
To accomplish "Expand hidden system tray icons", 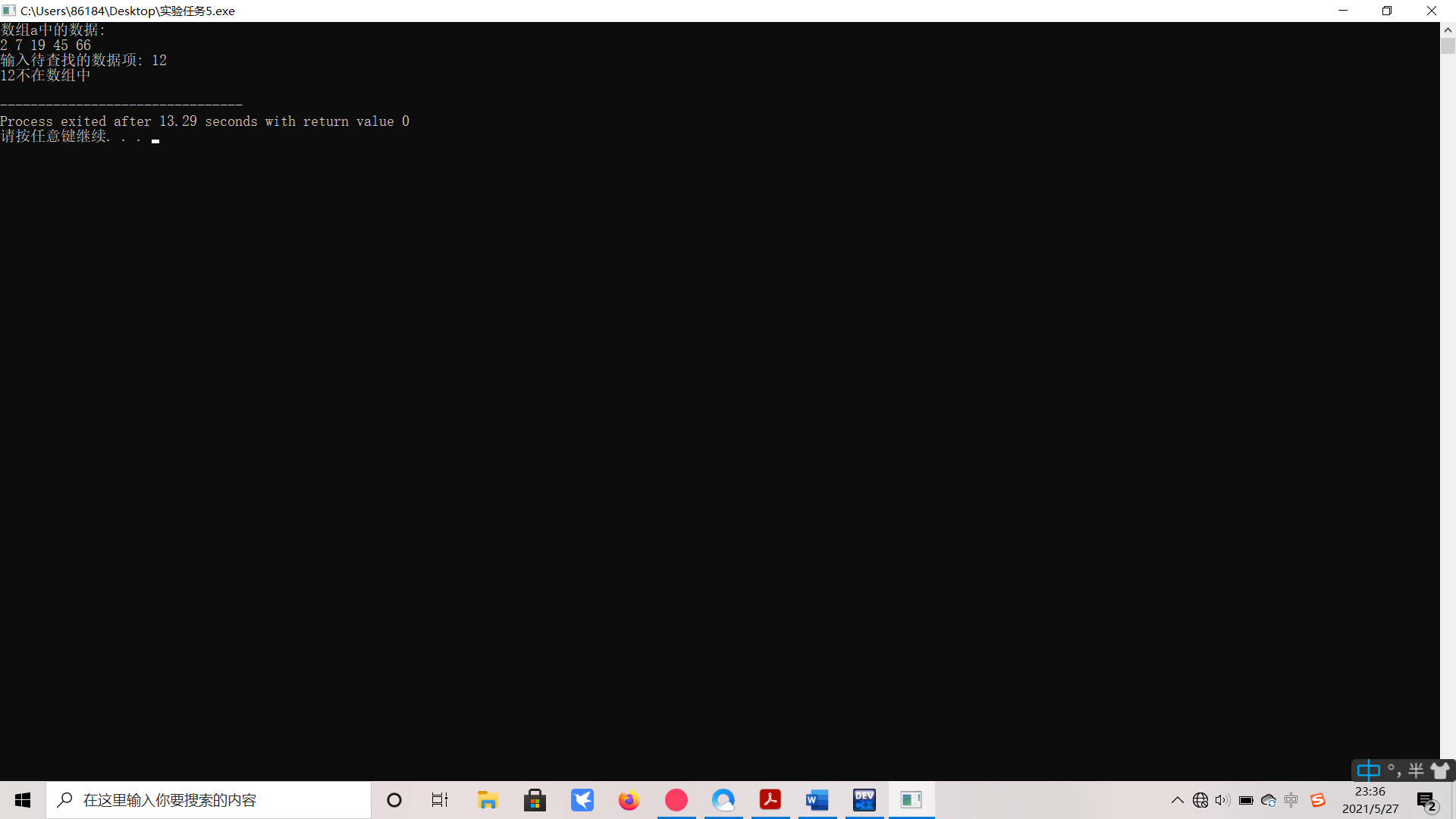I will [x=1177, y=800].
